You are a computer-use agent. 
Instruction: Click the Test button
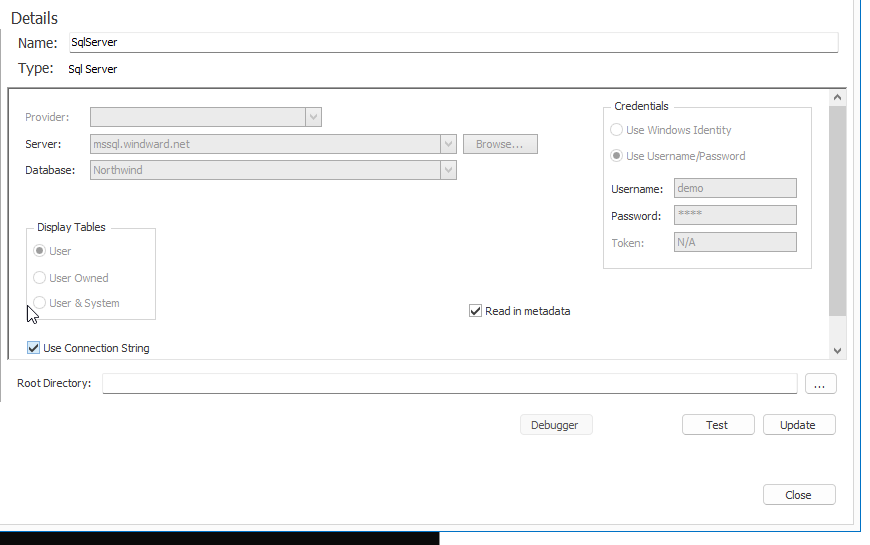pyautogui.click(x=717, y=425)
